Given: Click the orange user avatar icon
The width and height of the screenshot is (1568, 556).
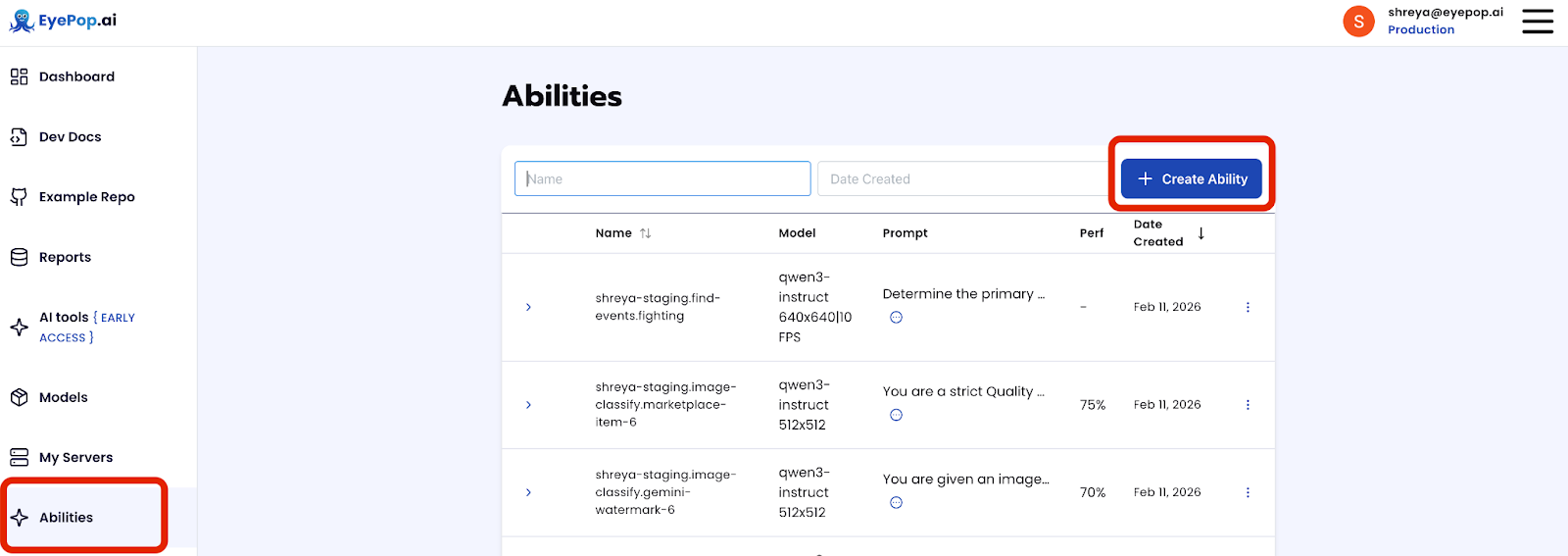Looking at the screenshot, I should click(1358, 21).
